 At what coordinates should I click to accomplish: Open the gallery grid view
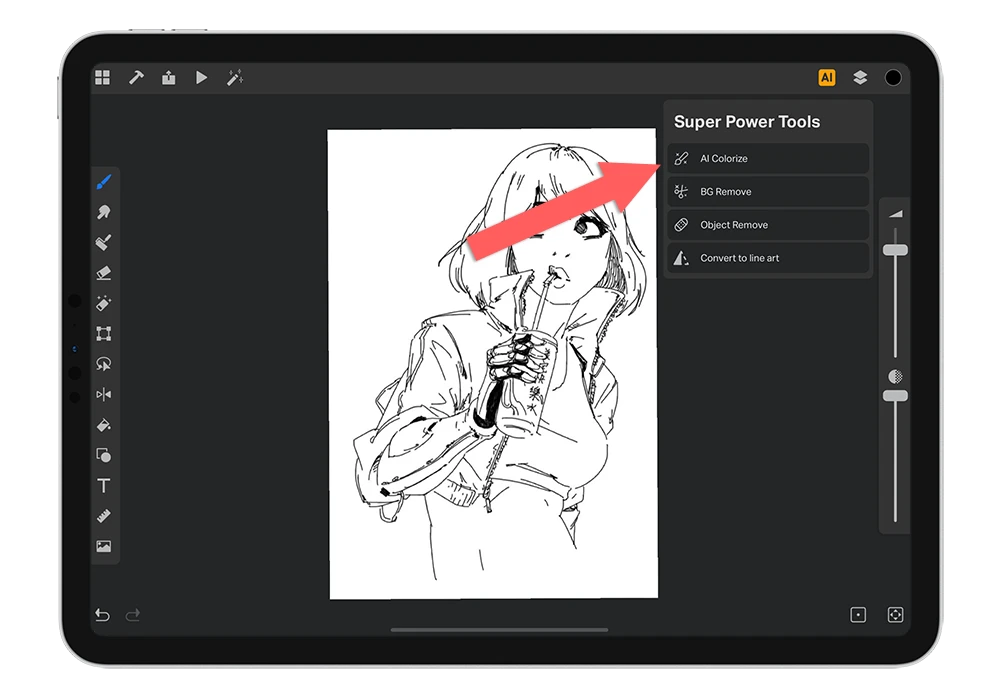click(x=102, y=78)
